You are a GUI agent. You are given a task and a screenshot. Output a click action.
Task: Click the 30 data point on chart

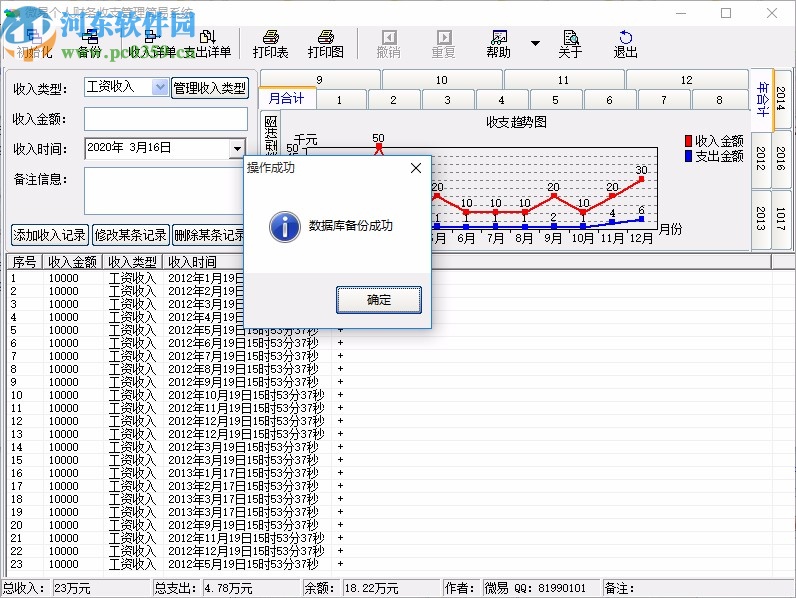point(641,179)
